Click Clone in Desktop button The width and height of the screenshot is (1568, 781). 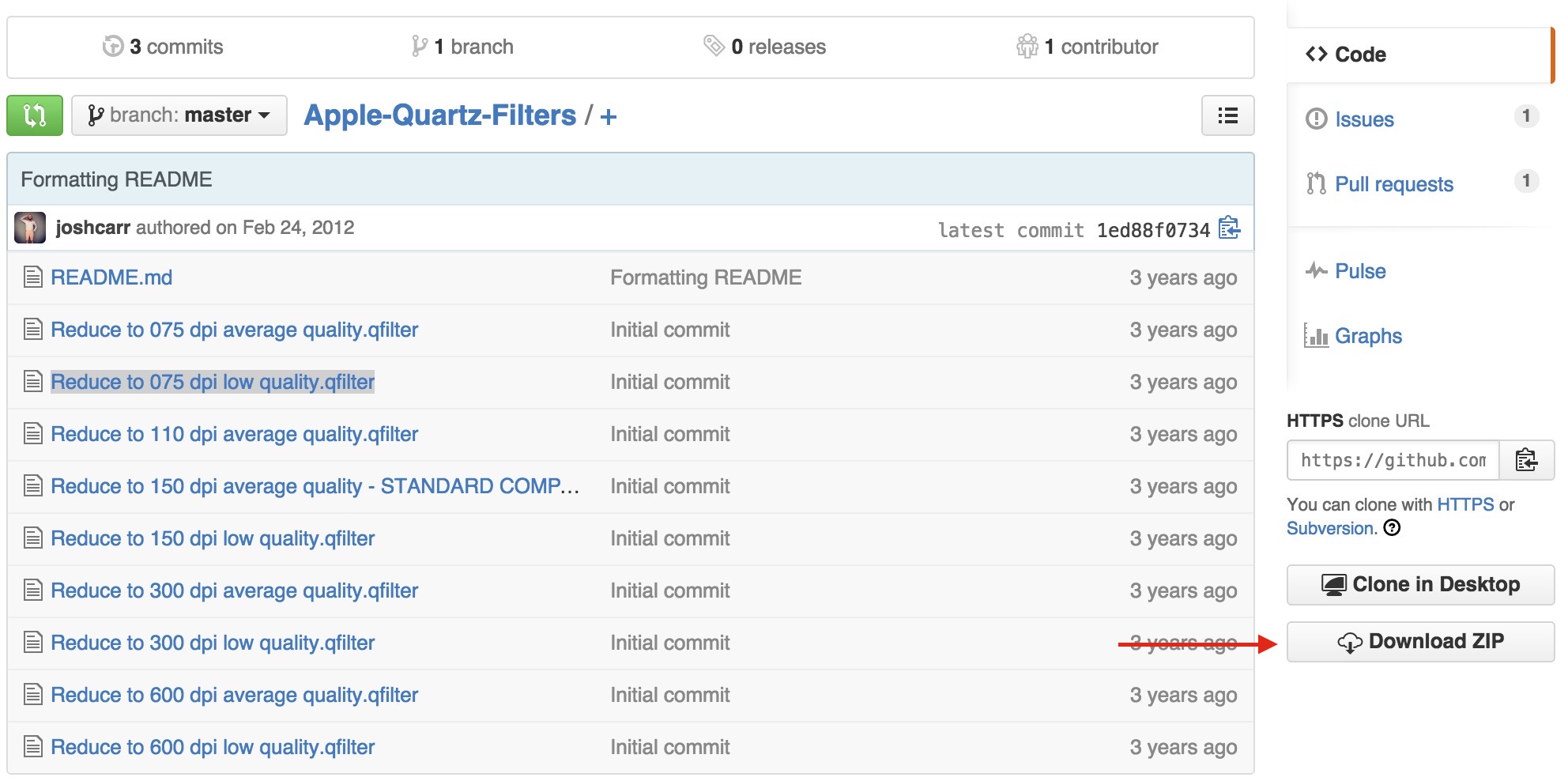[1420, 584]
